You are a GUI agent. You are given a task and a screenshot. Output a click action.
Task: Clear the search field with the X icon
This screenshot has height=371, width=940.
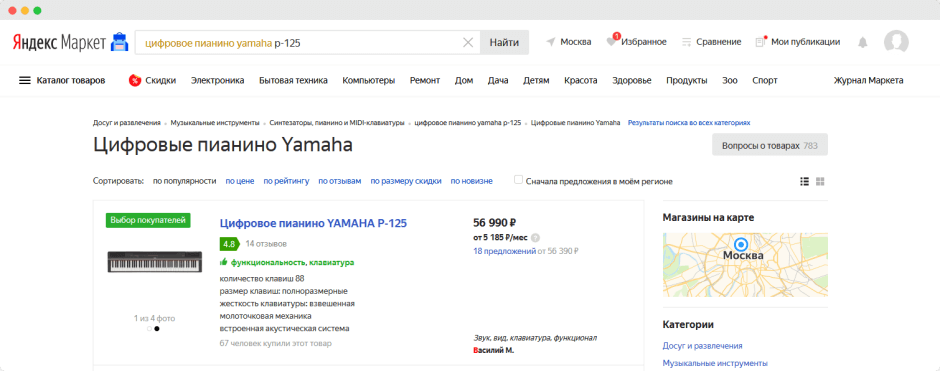coord(468,42)
